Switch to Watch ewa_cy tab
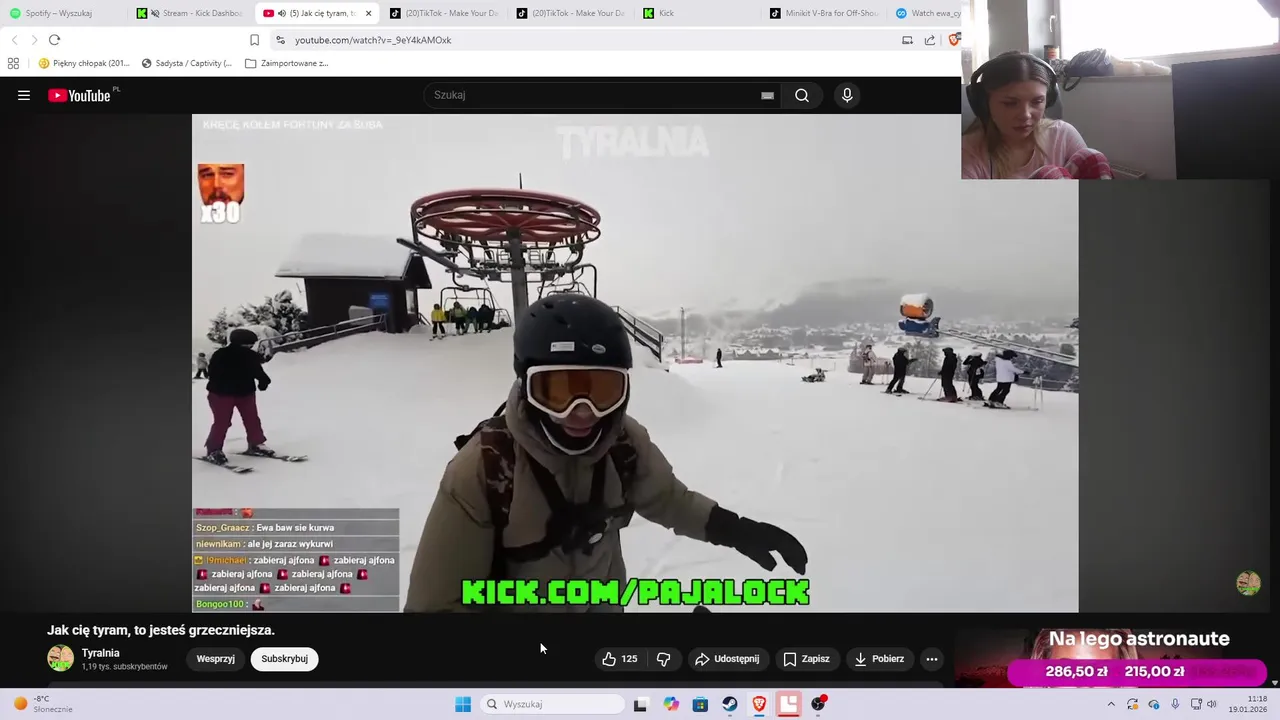This screenshot has height=720, width=1280. pyautogui.click(x=927, y=13)
